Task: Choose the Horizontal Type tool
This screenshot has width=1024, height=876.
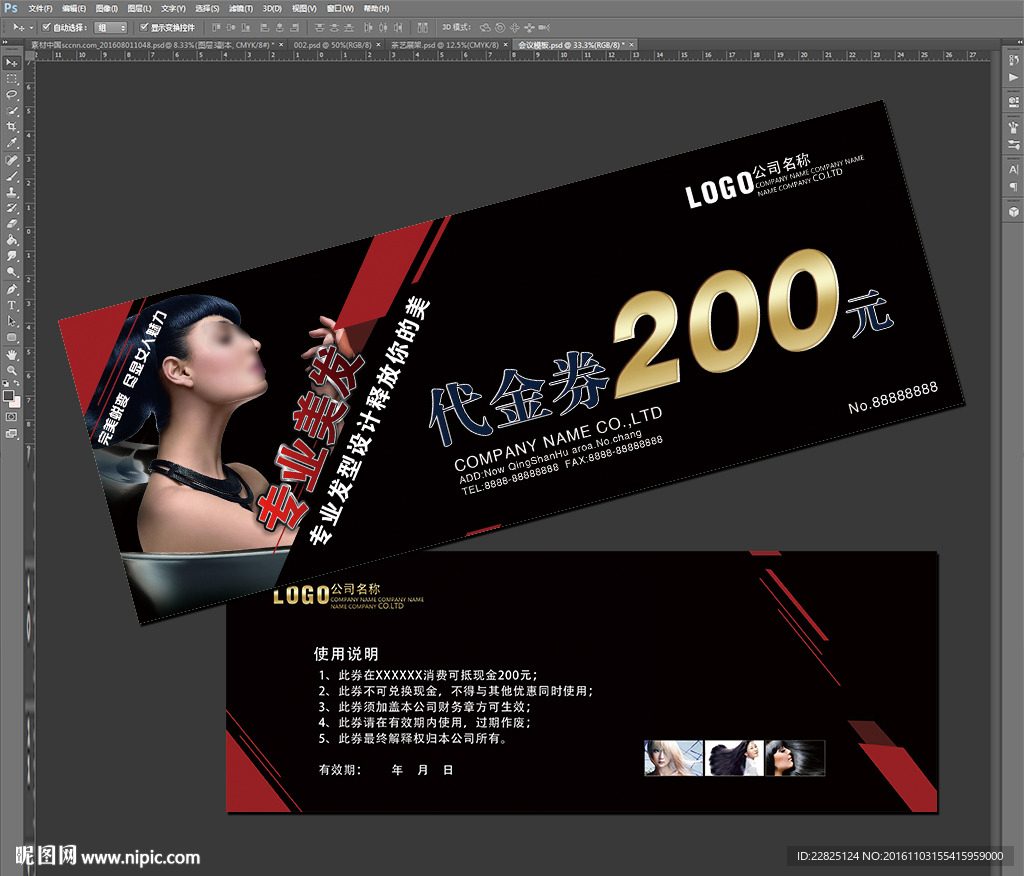Action: (12, 305)
